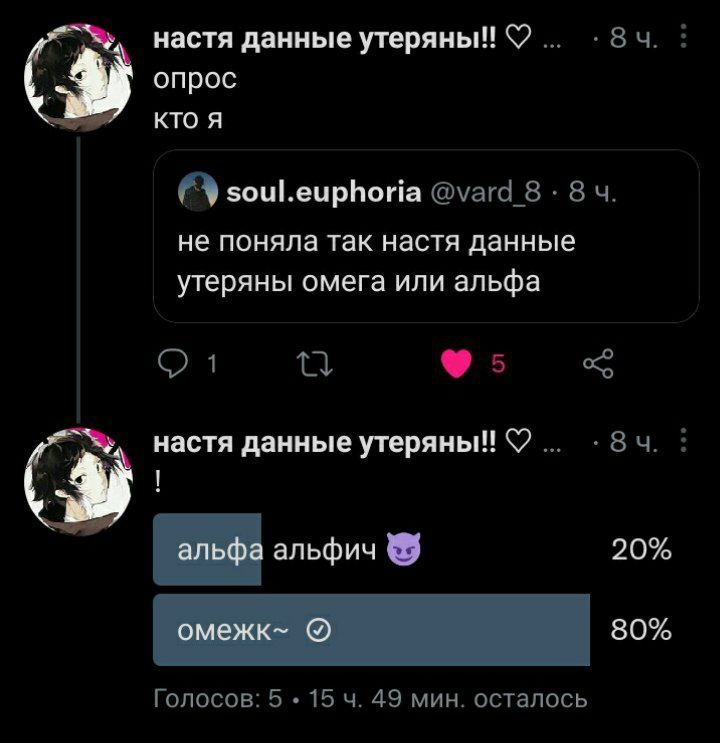Open the quoted tweet text

(x=376, y=261)
